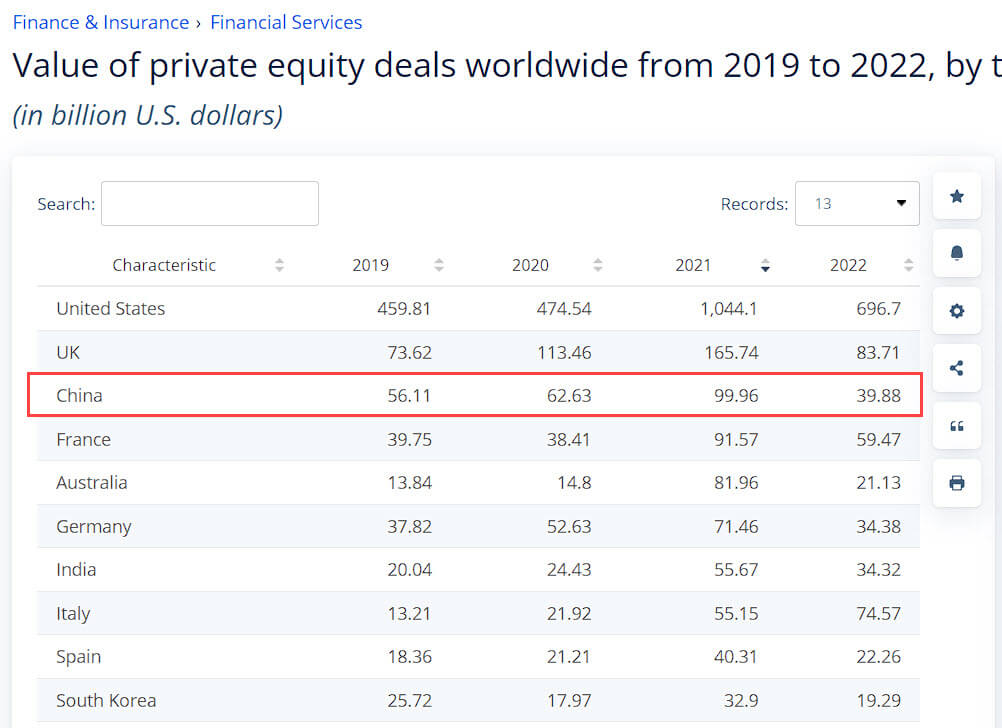1002x728 pixels.
Task: Click the 2020 column header text
Action: click(x=530, y=265)
